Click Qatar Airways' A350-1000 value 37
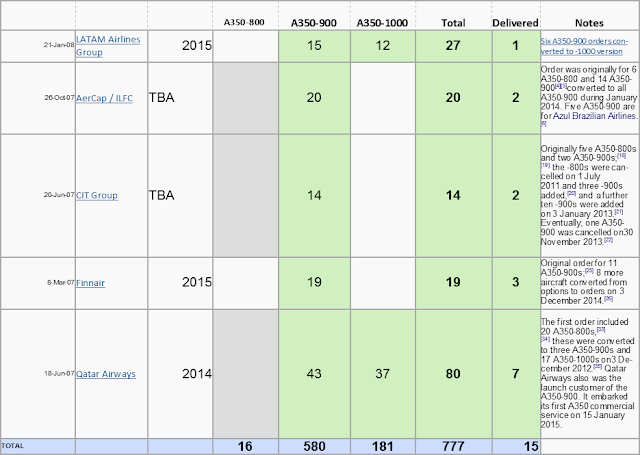This screenshot has width=640, height=455. [383, 374]
